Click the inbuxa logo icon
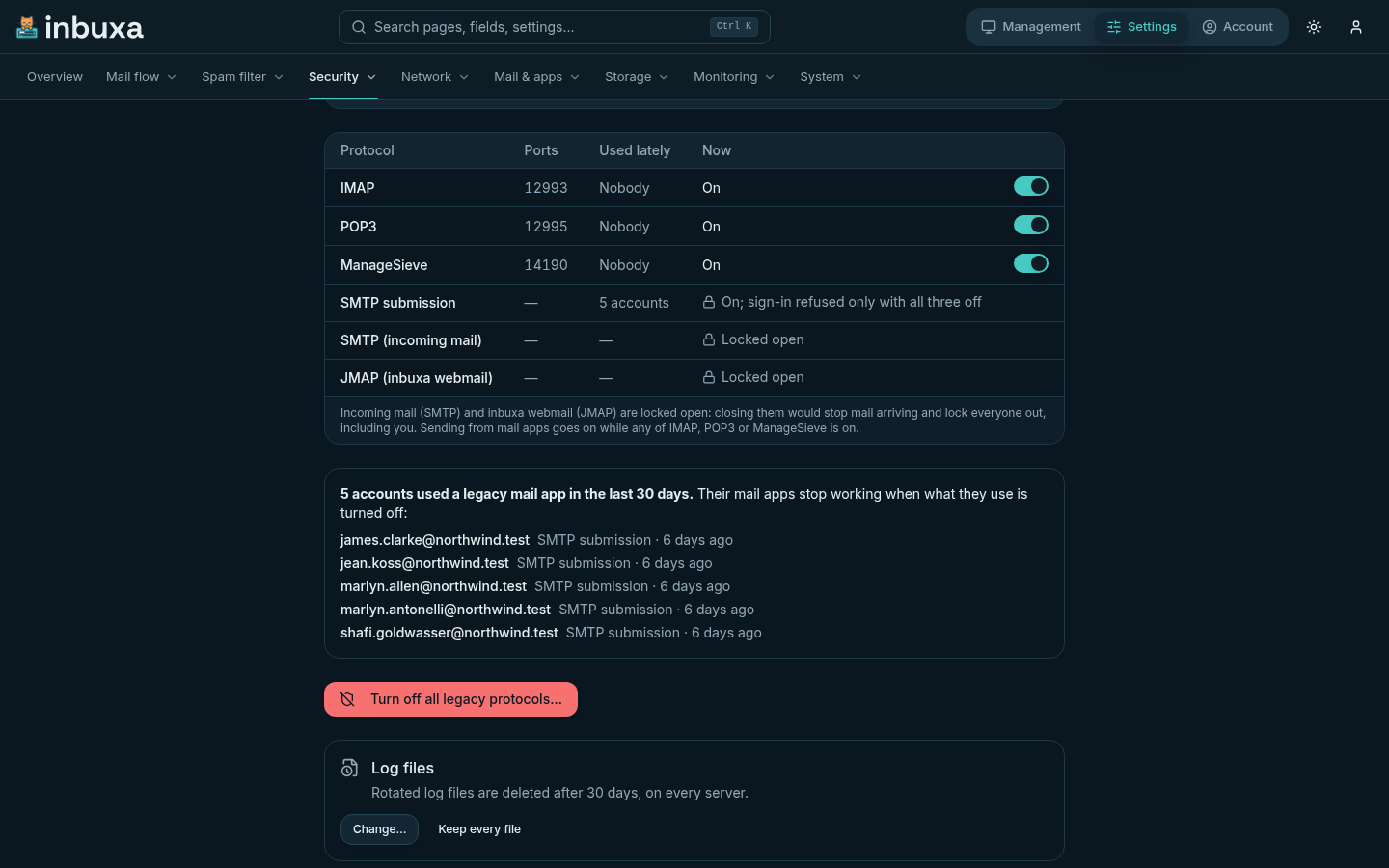Viewport: 1389px width, 868px height. (27, 27)
